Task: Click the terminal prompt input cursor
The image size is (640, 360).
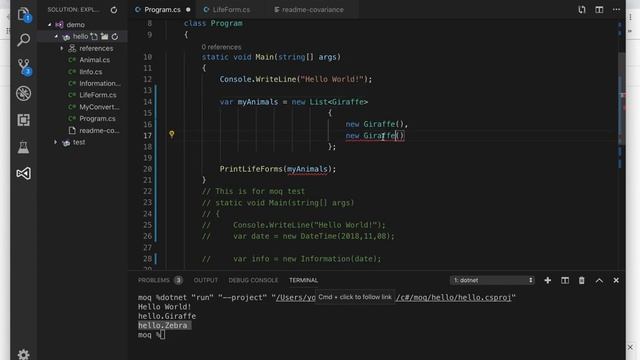Action: (x=162, y=335)
